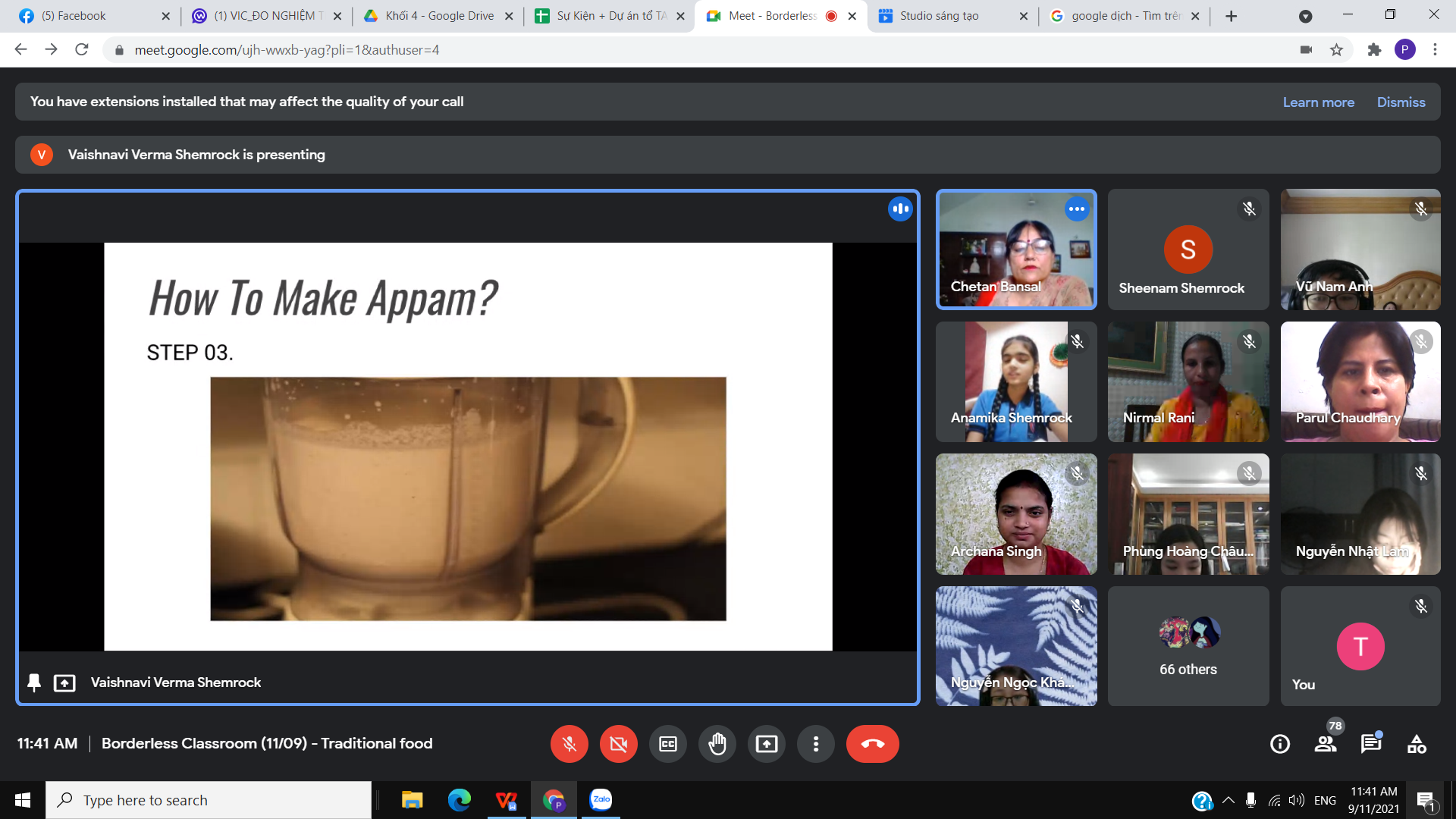Turn on closed captions
This screenshot has width=1456, height=819.
(668, 744)
